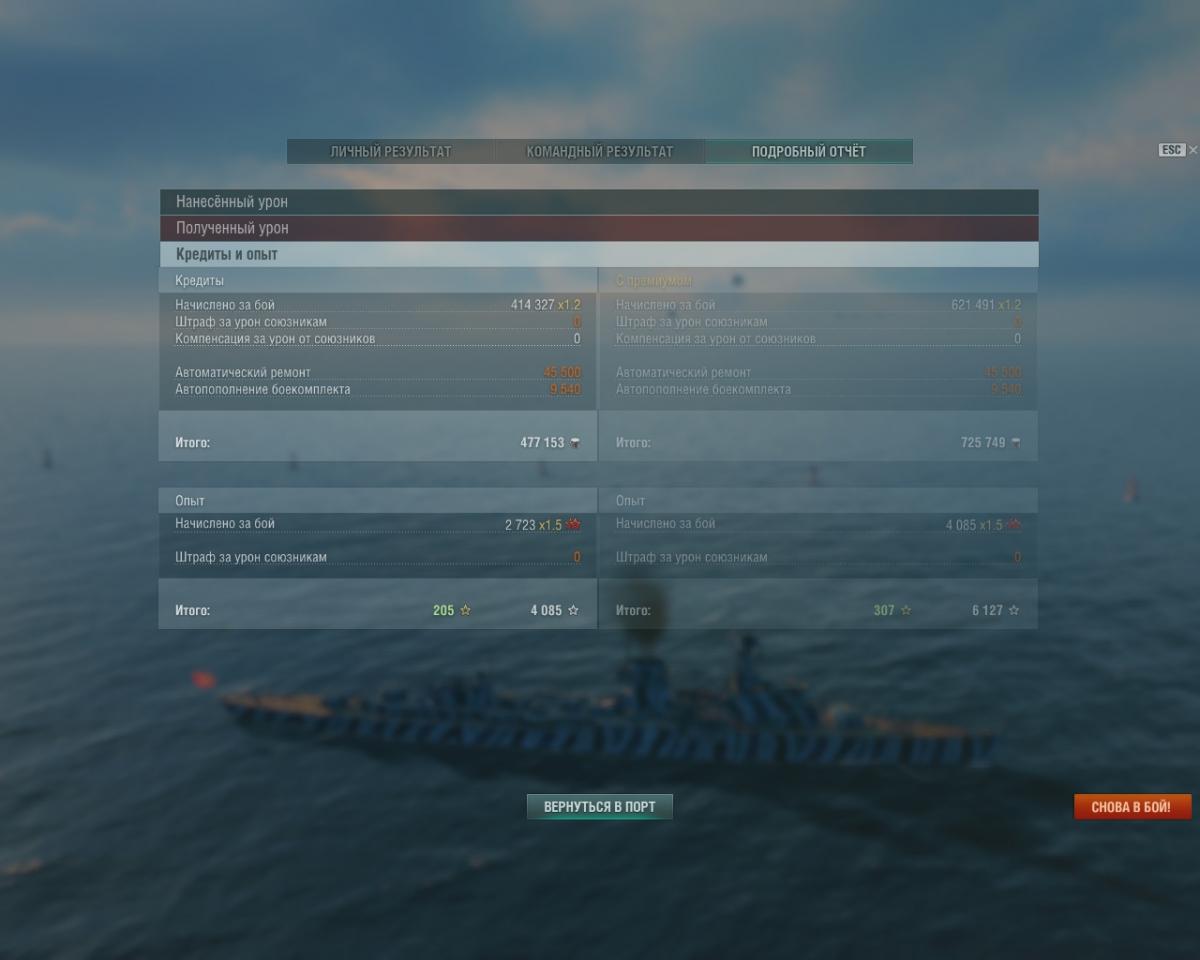This screenshot has width=1200, height=960.
Task: Close the report with the X icon
Action: 1193,150
